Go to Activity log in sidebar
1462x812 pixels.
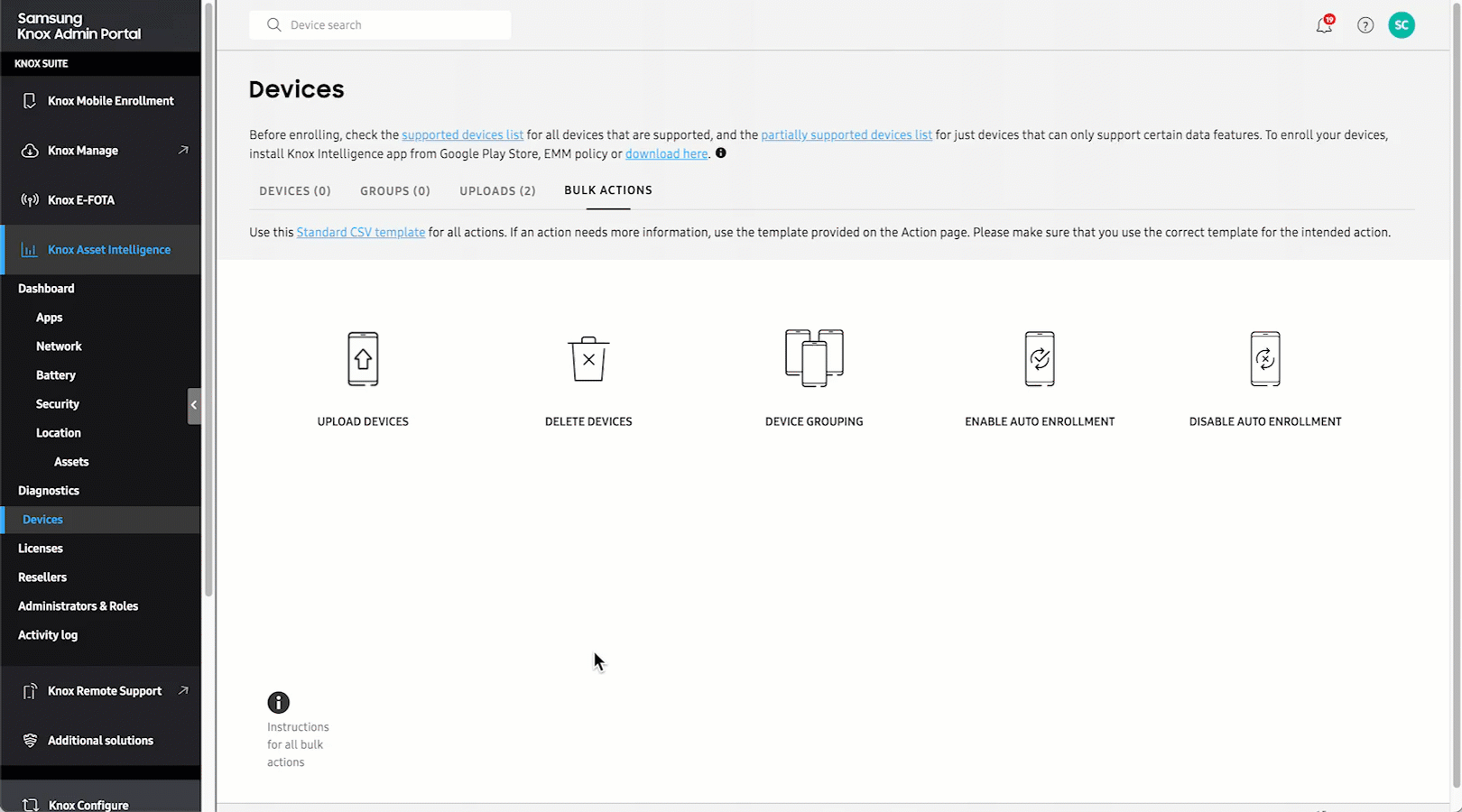48,635
